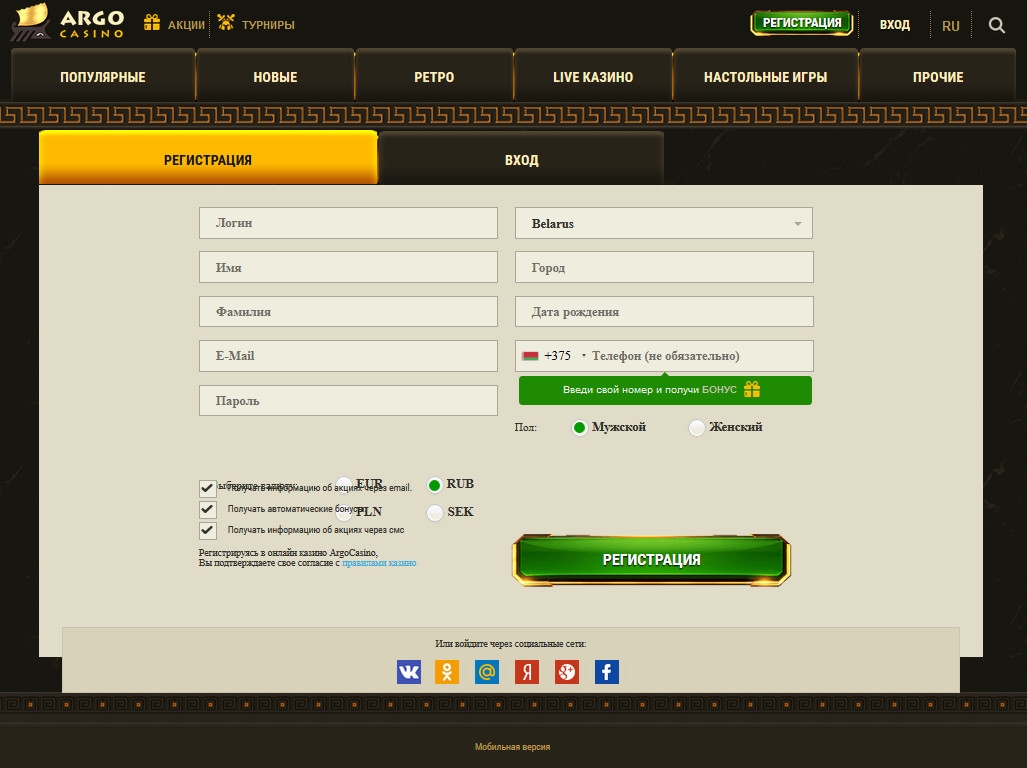The height and width of the screenshot is (768, 1027).
Task: Click the Mail.ru @ login icon
Action: (487, 672)
